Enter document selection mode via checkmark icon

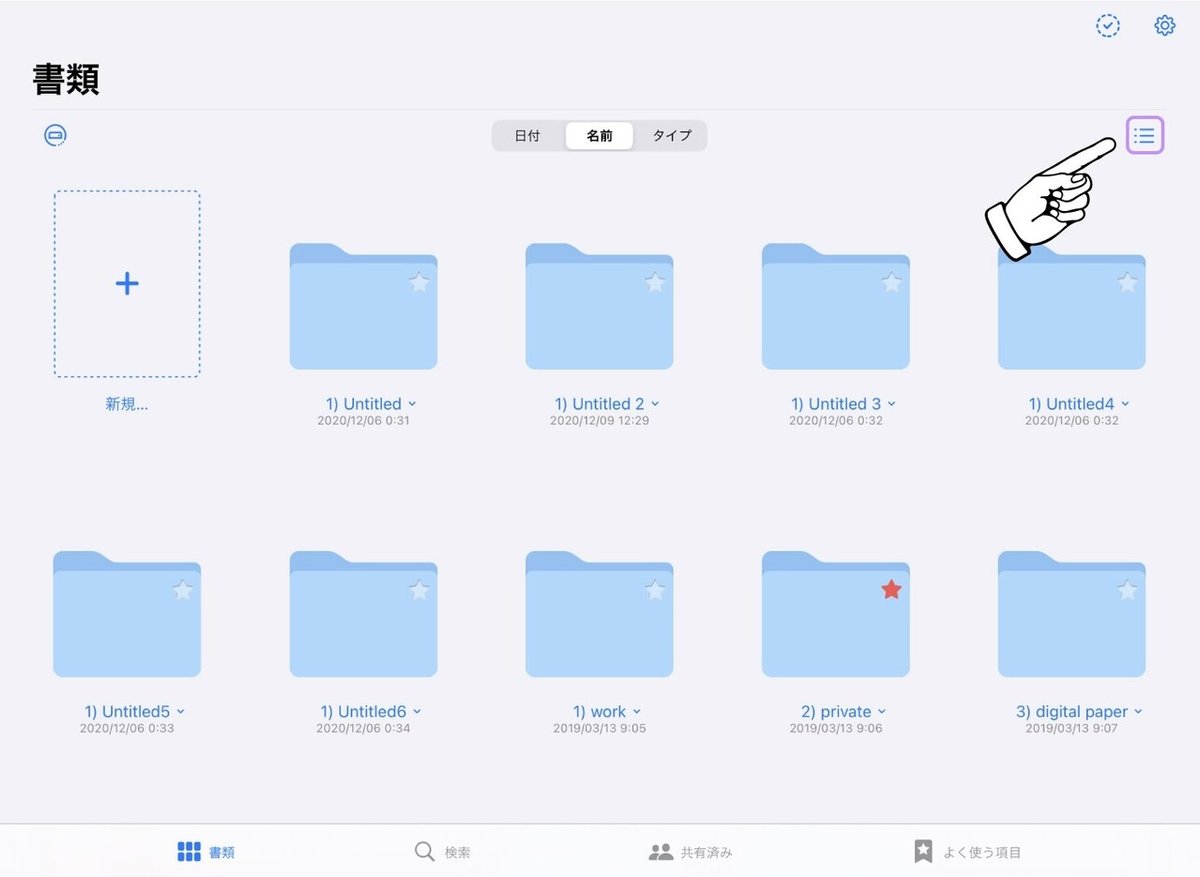tap(1107, 26)
